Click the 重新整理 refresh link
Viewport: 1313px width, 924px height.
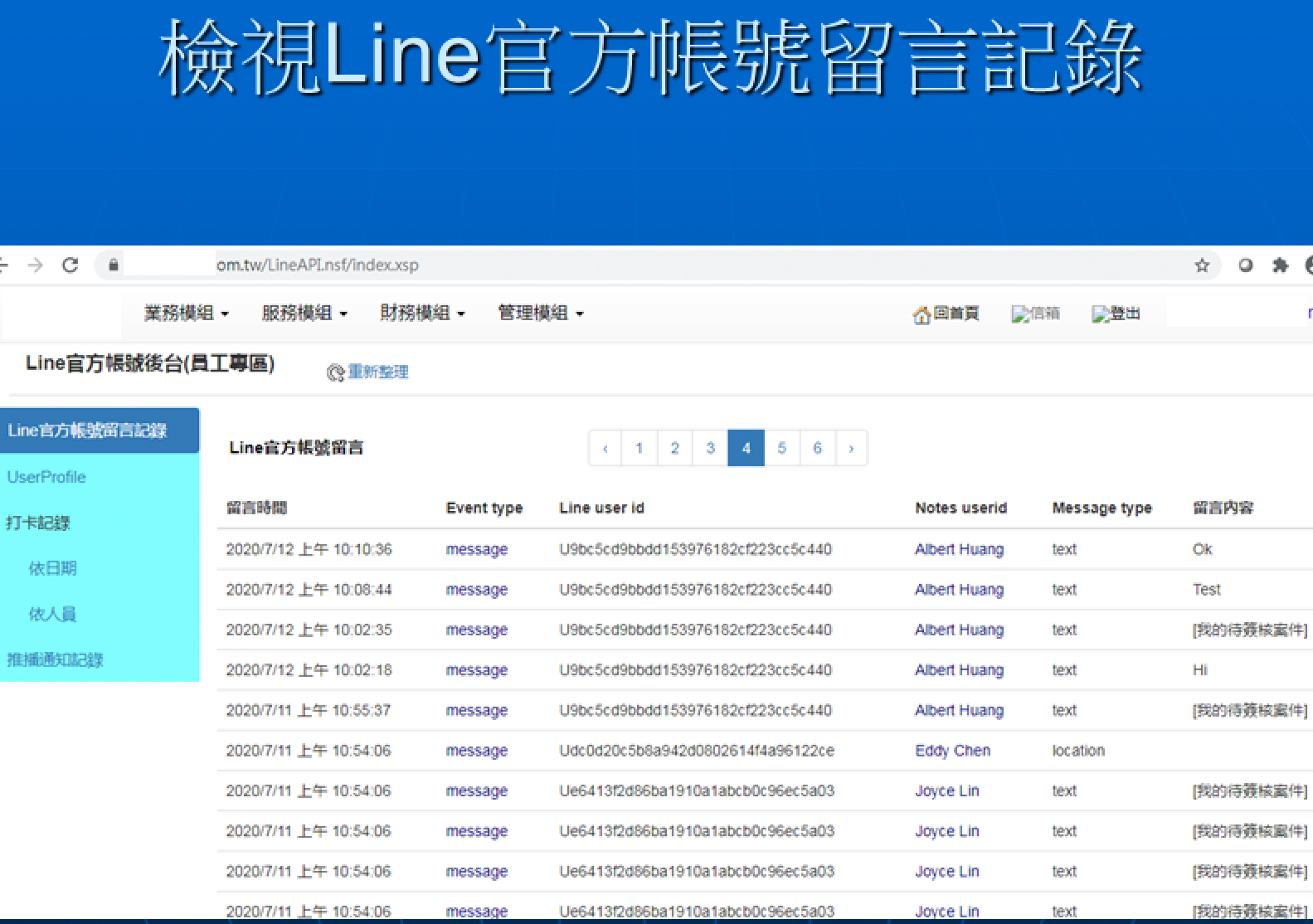378,372
